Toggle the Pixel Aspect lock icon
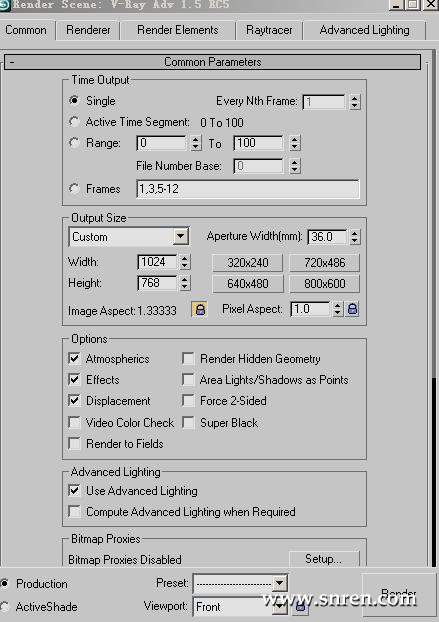 [353, 309]
